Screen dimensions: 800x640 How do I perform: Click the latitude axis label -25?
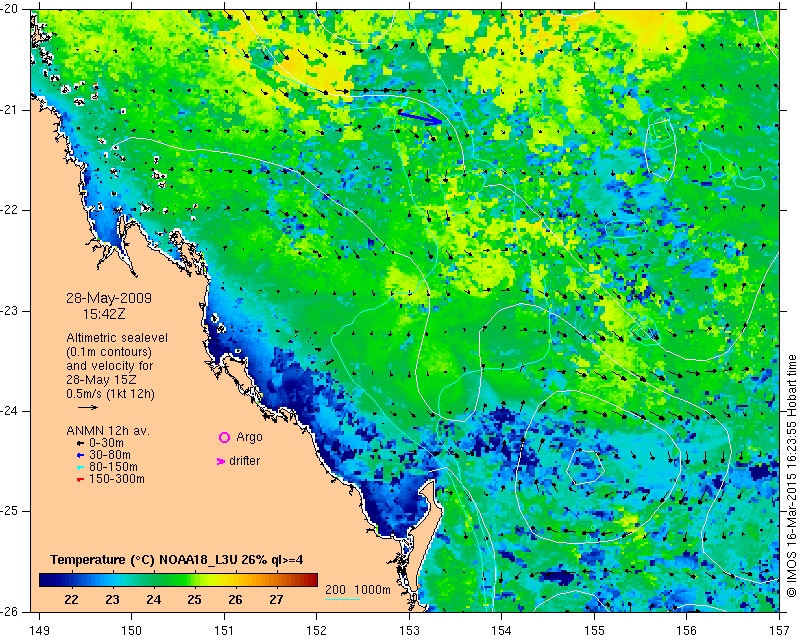click(x=9, y=511)
